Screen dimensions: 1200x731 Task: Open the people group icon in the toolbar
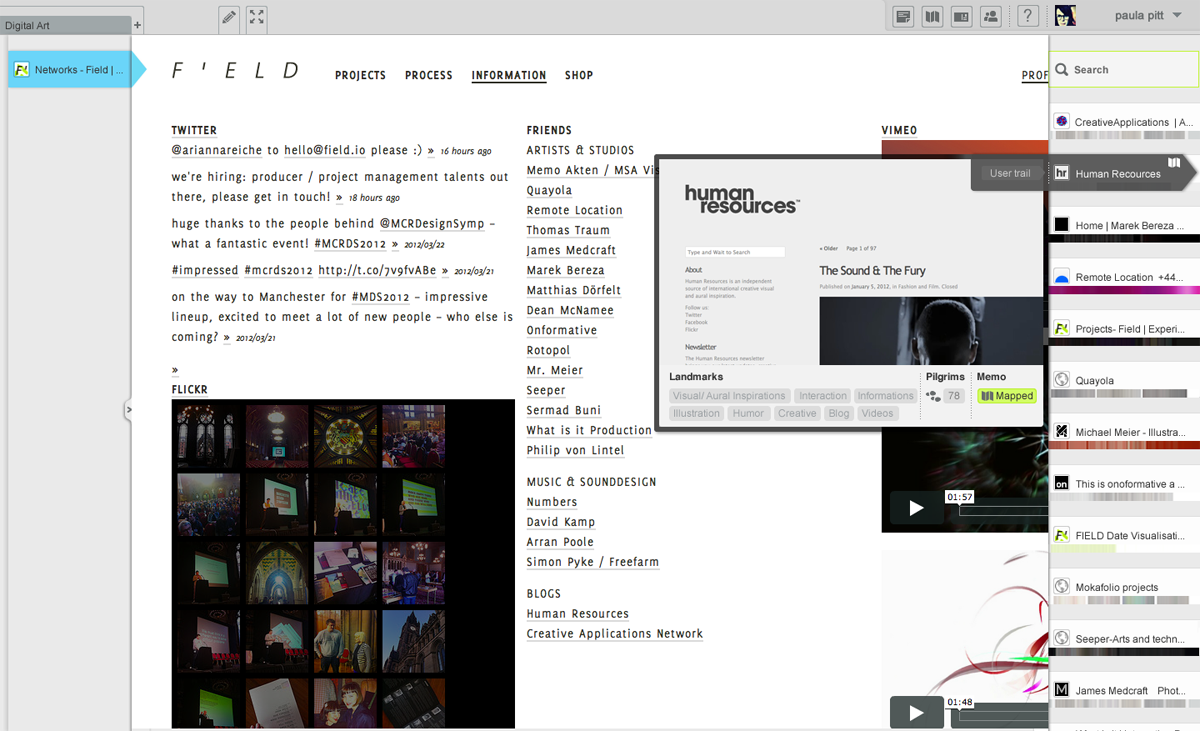click(x=990, y=16)
